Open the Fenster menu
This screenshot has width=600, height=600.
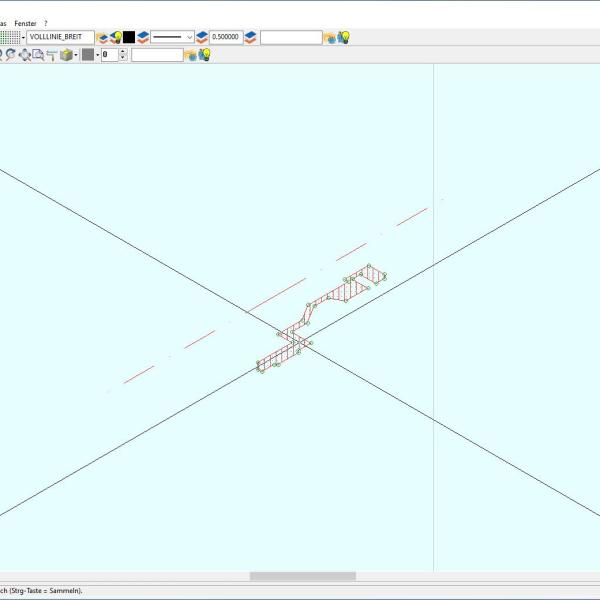click(x=25, y=23)
